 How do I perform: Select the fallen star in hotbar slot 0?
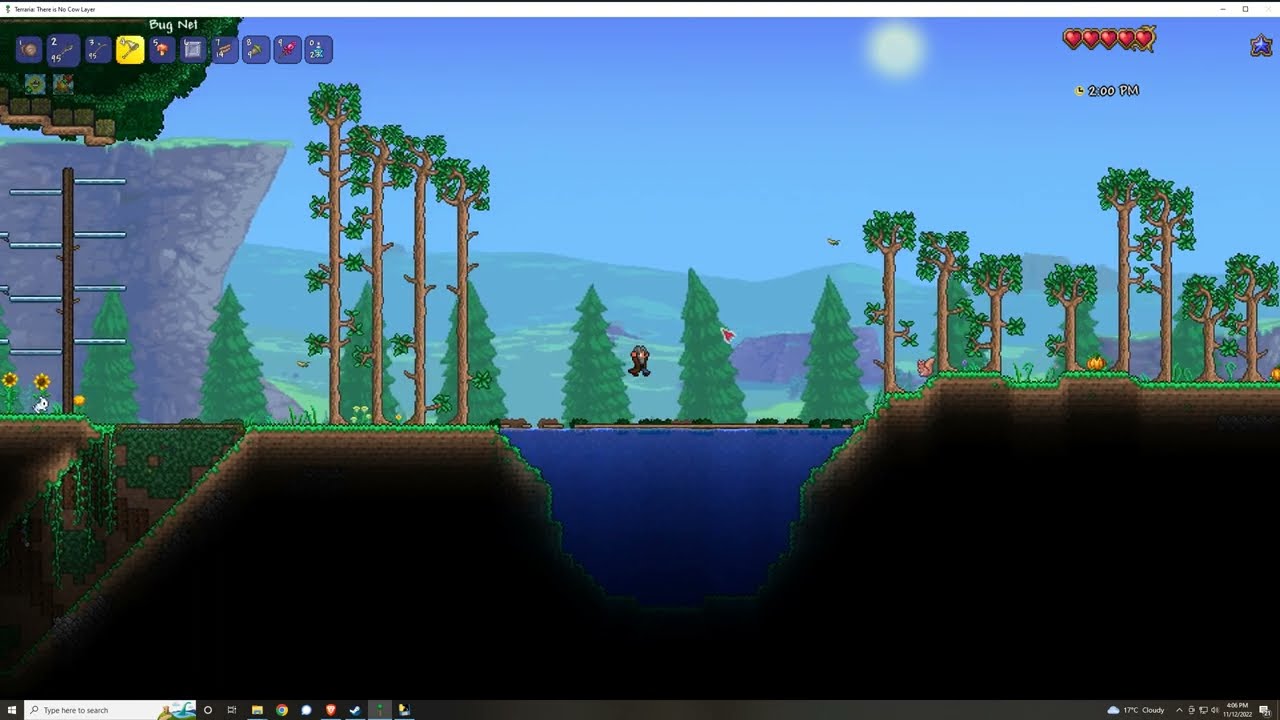318,49
